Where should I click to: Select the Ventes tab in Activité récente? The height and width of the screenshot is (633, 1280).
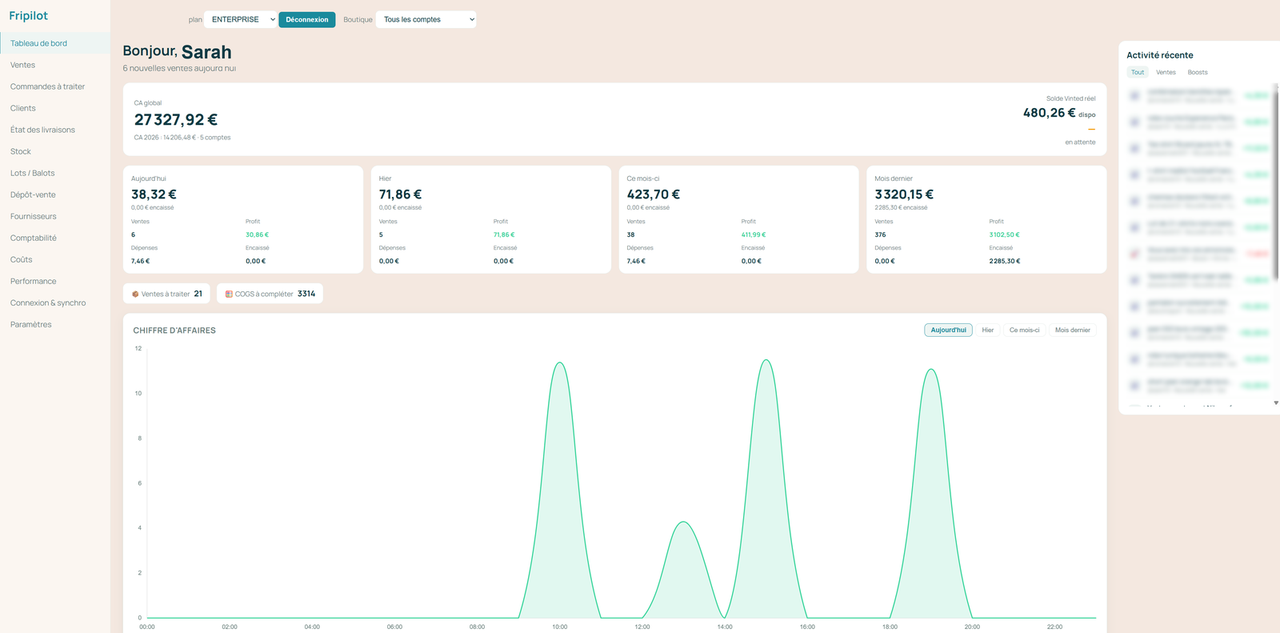coord(1166,72)
